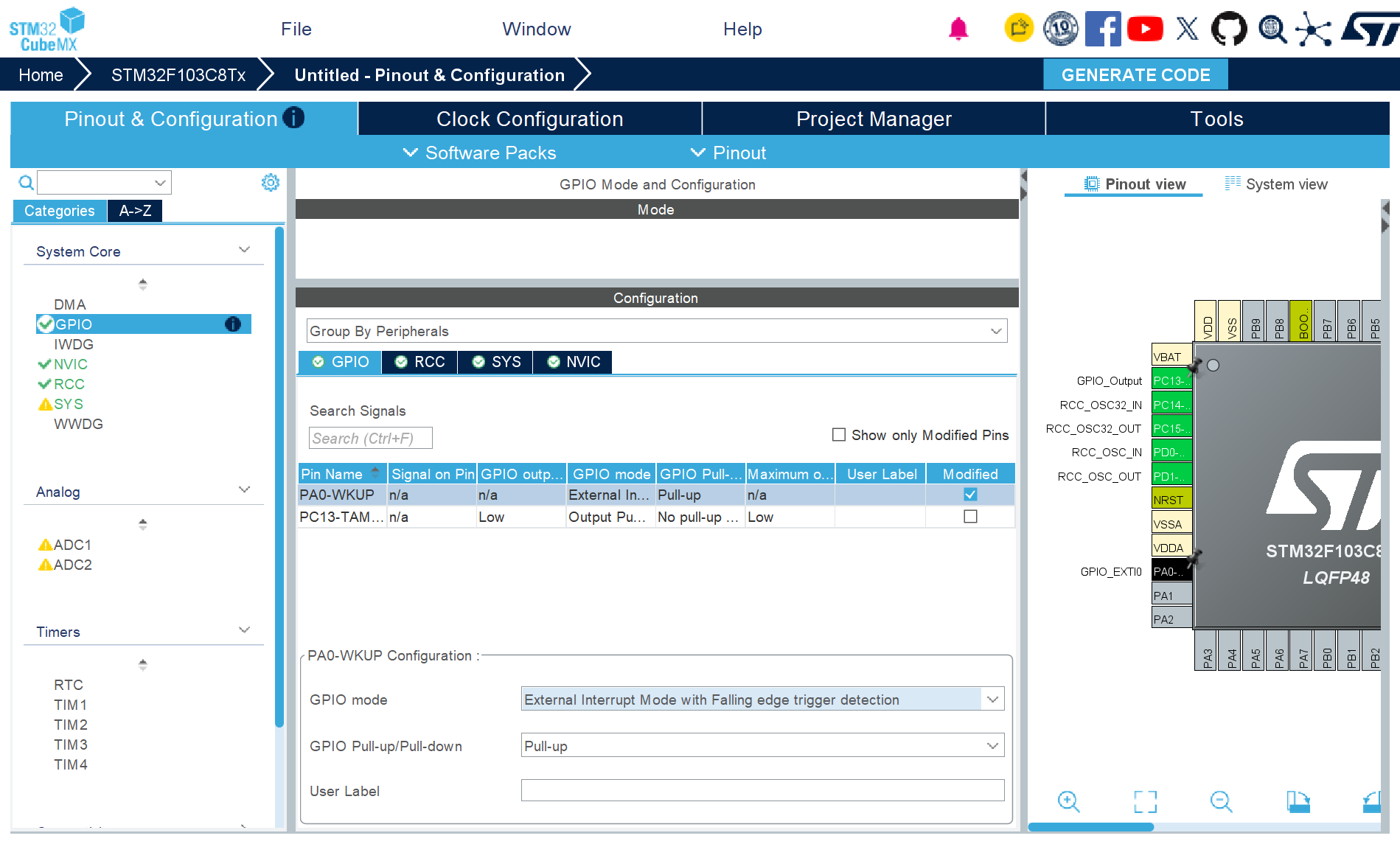Open the X (Twitter) icon link

1187,29
